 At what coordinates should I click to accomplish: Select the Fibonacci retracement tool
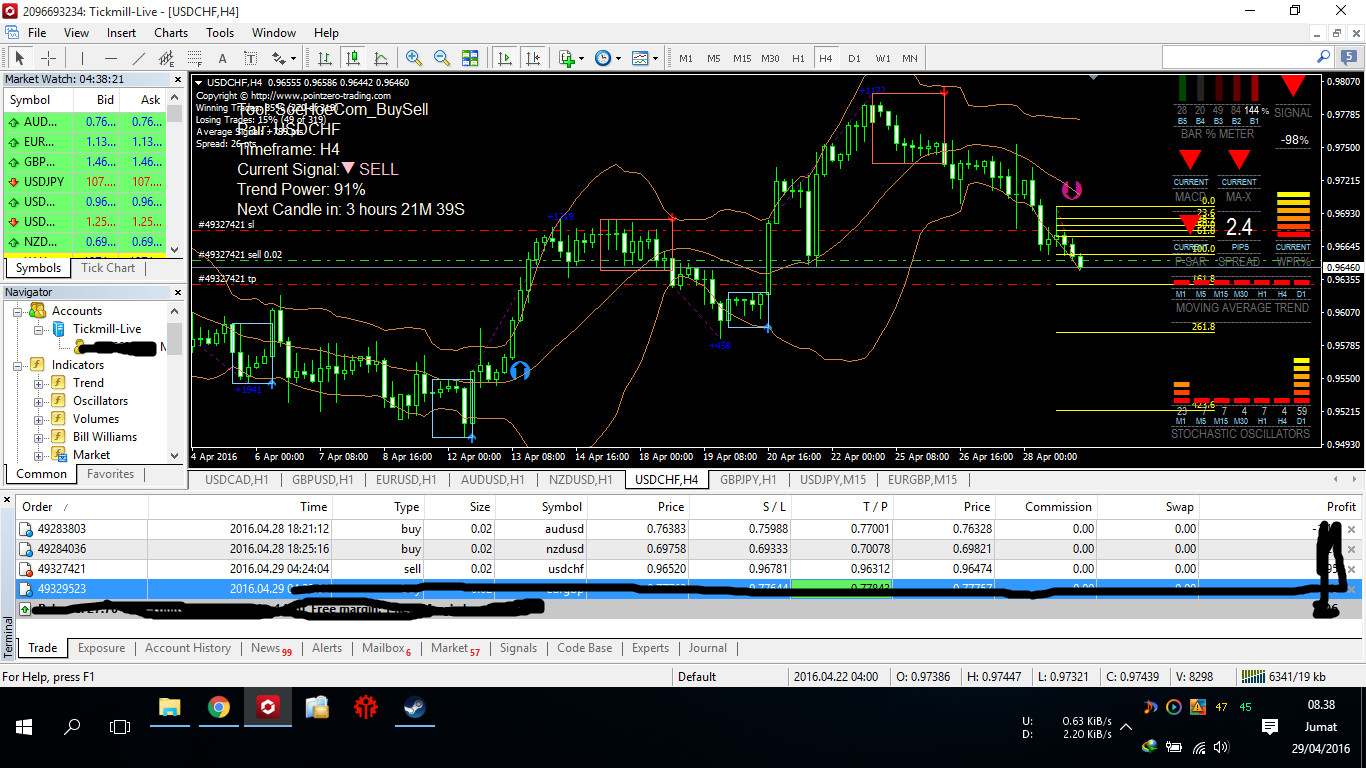pyautogui.click(x=195, y=58)
